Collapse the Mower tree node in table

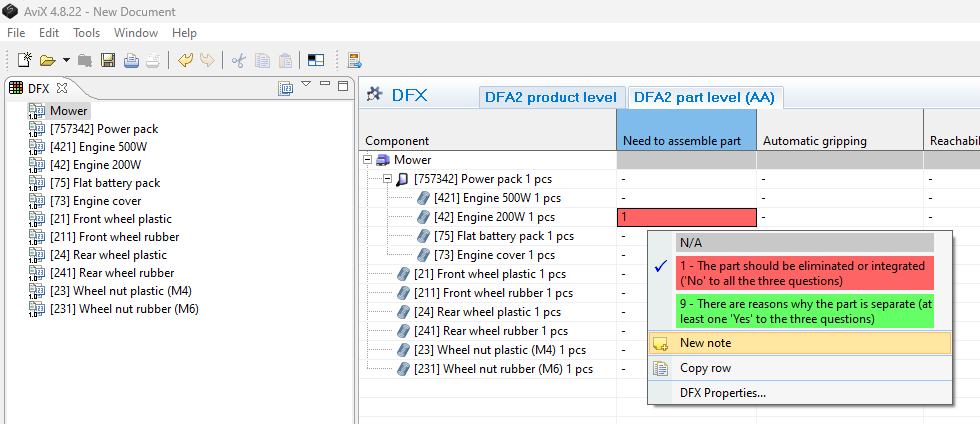(368, 160)
